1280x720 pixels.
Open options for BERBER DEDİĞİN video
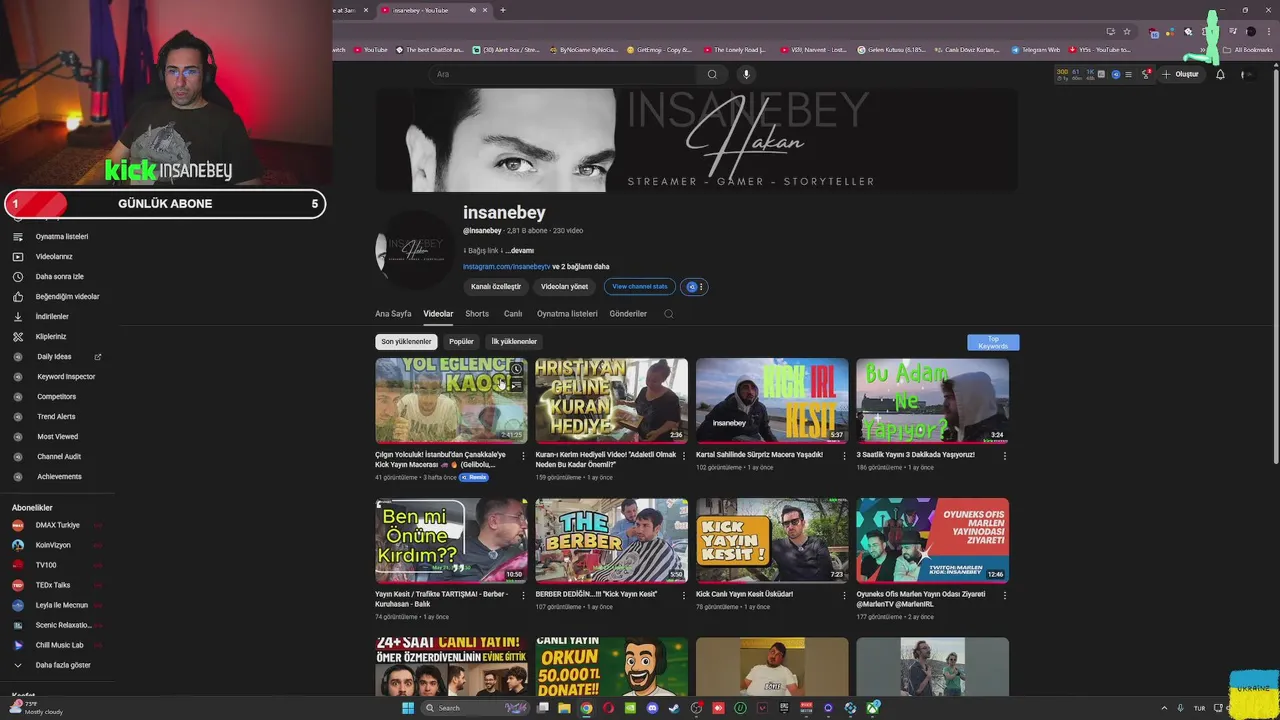[x=684, y=595]
